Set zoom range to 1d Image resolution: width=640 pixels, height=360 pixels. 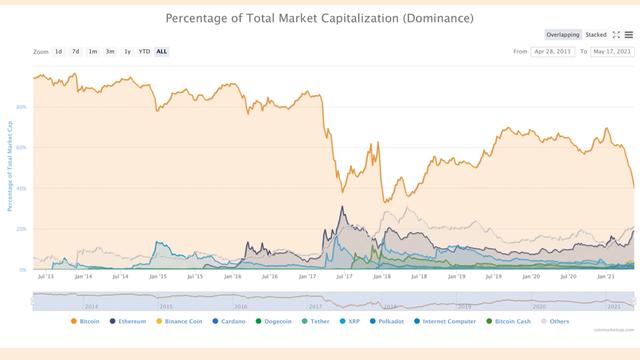[x=59, y=51]
